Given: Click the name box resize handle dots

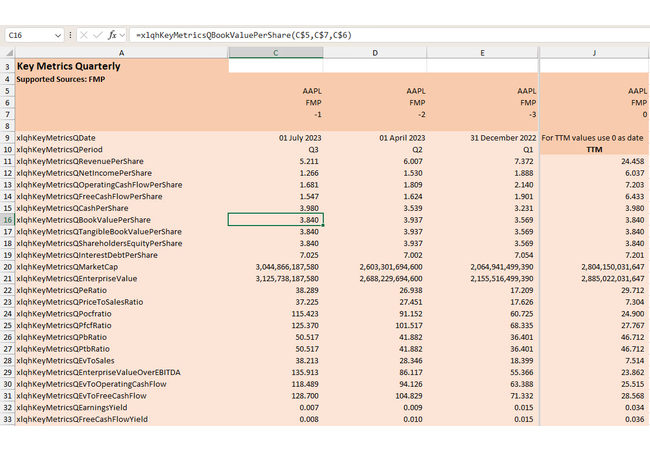Looking at the screenshot, I should point(70,35).
